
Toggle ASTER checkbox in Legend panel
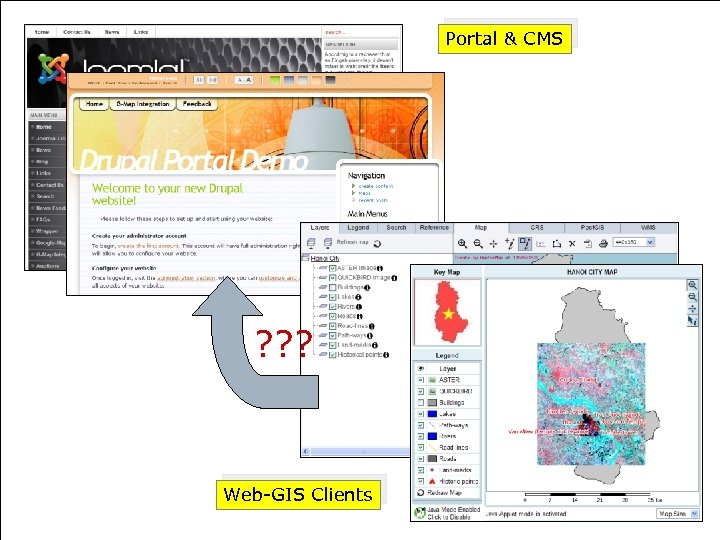[x=421, y=380]
